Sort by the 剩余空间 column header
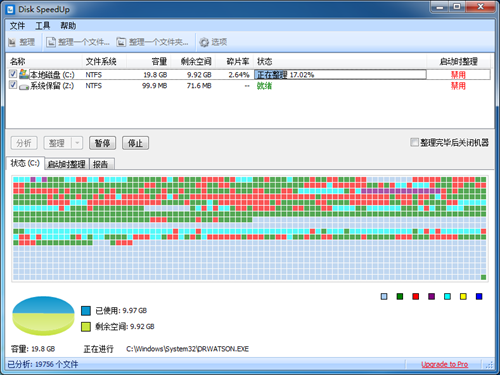This screenshot has width=500, height=375. pyautogui.click(x=193, y=62)
